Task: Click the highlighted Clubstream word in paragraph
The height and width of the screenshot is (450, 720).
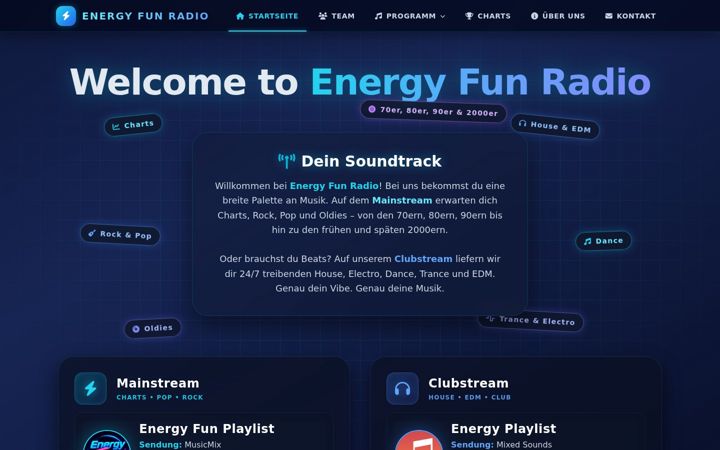Action: click(x=423, y=259)
